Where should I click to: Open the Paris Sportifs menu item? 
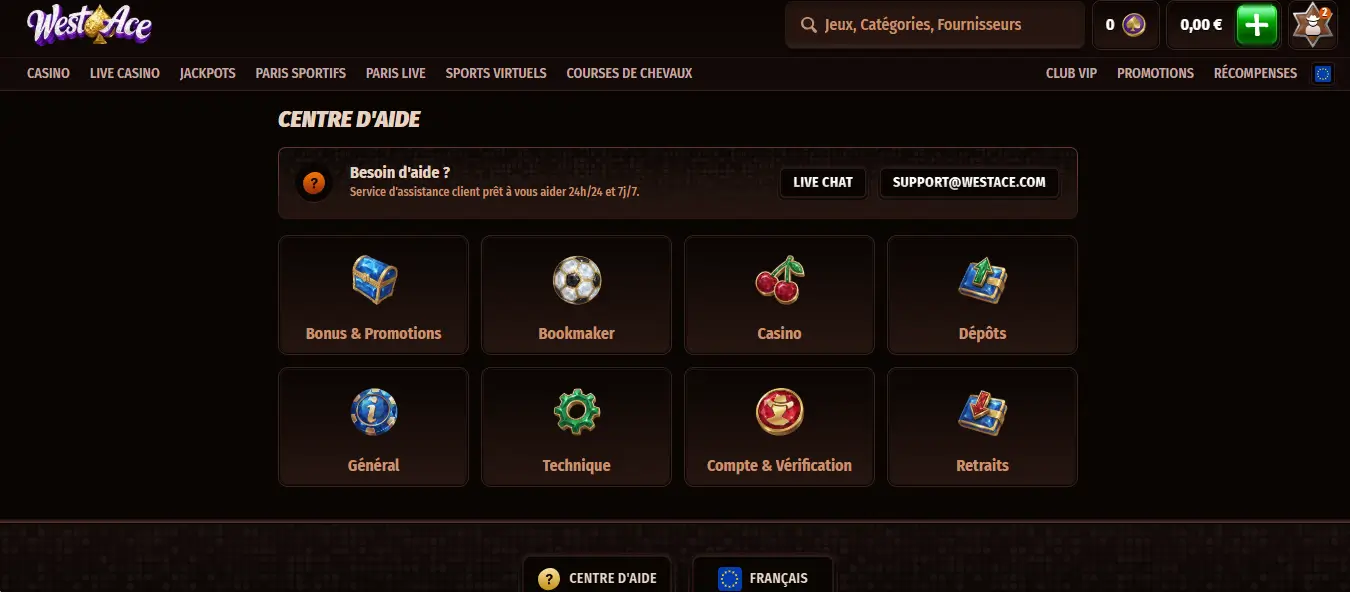pos(301,73)
